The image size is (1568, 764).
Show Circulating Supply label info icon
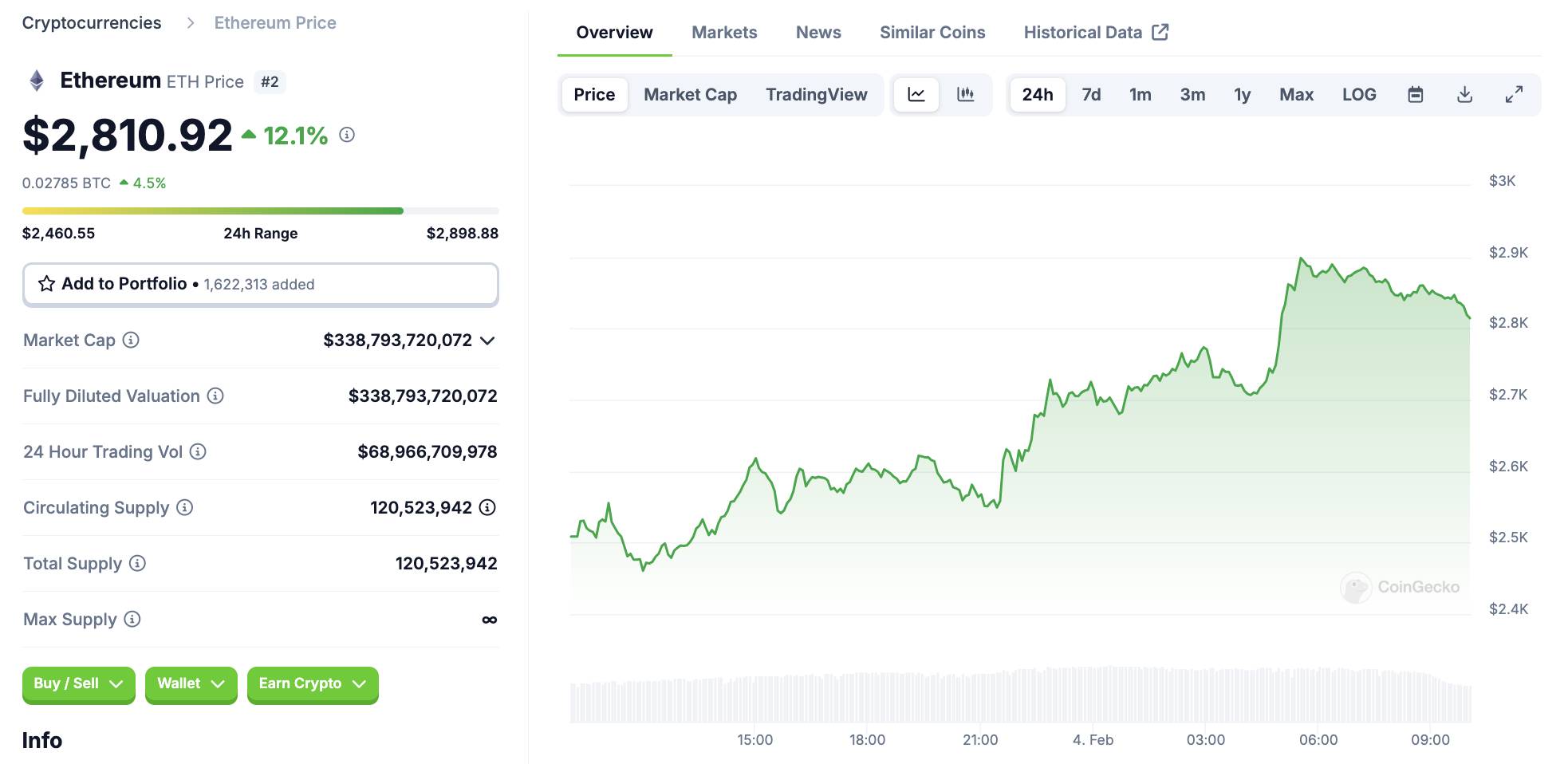pyautogui.click(x=185, y=507)
